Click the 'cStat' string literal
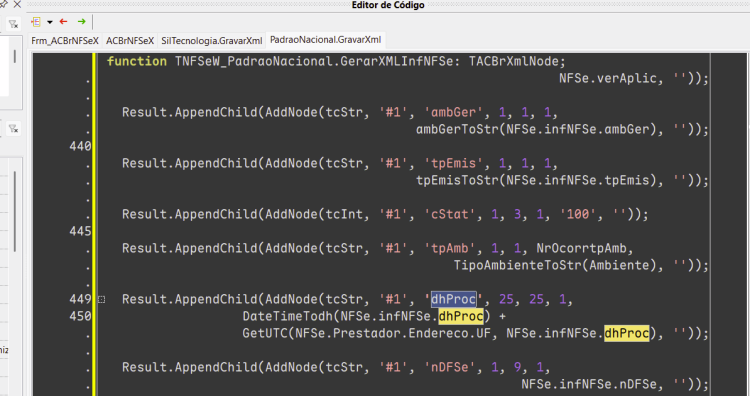The height and width of the screenshot is (396, 750). coord(450,214)
